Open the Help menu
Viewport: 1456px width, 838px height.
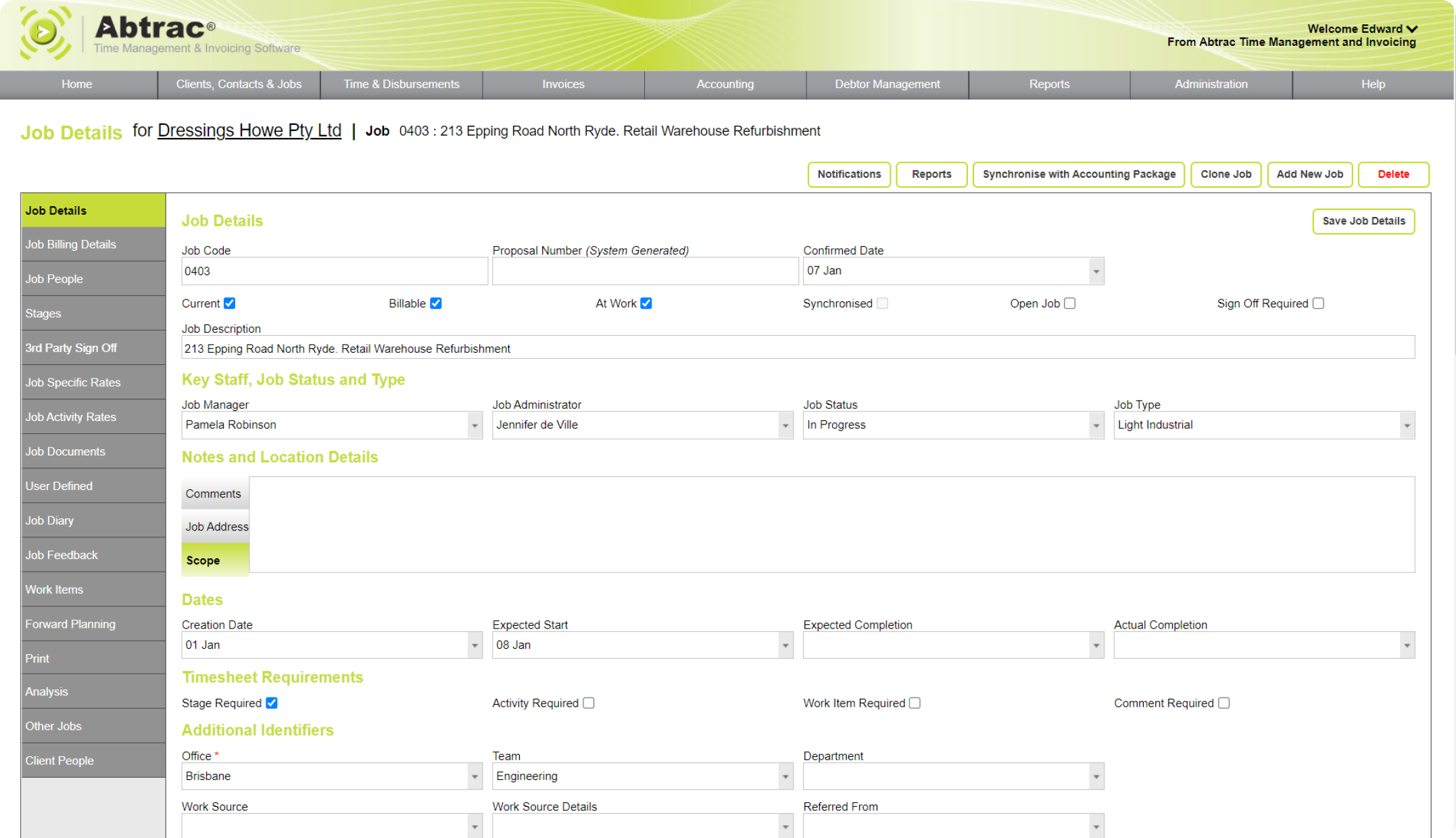1373,84
